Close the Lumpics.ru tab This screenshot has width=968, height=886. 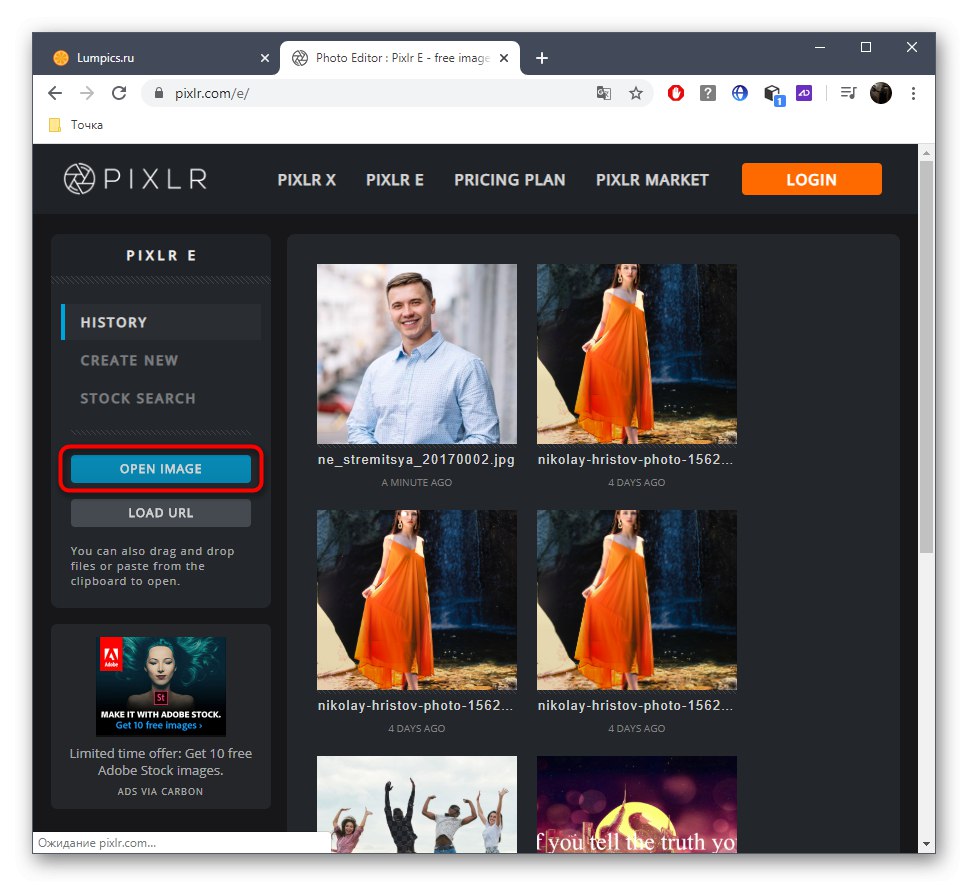click(x=265, y=58)
